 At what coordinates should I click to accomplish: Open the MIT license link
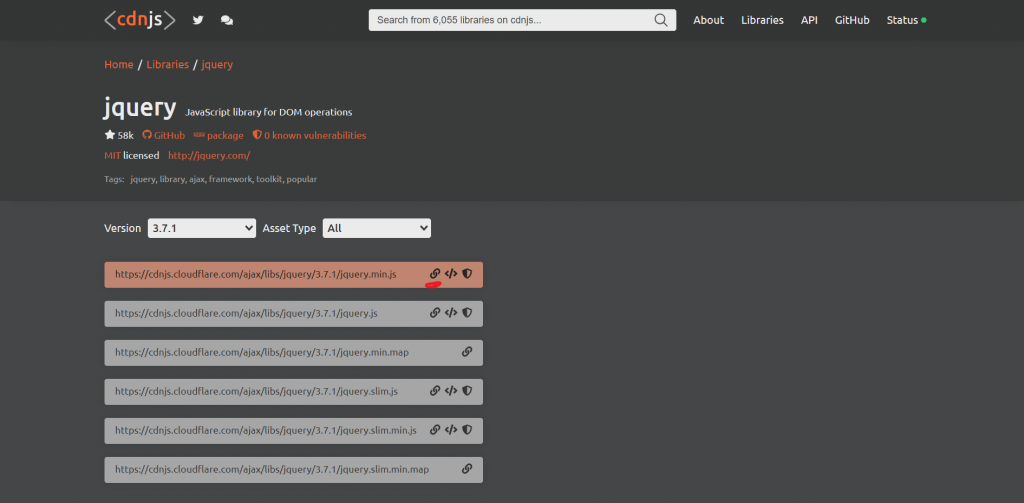[x=112, y=155]
